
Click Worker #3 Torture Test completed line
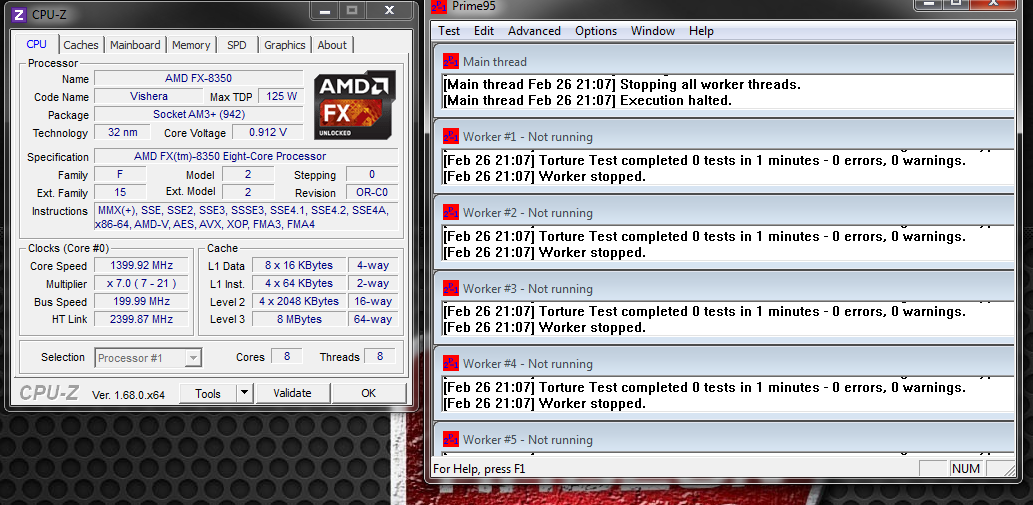705,311
